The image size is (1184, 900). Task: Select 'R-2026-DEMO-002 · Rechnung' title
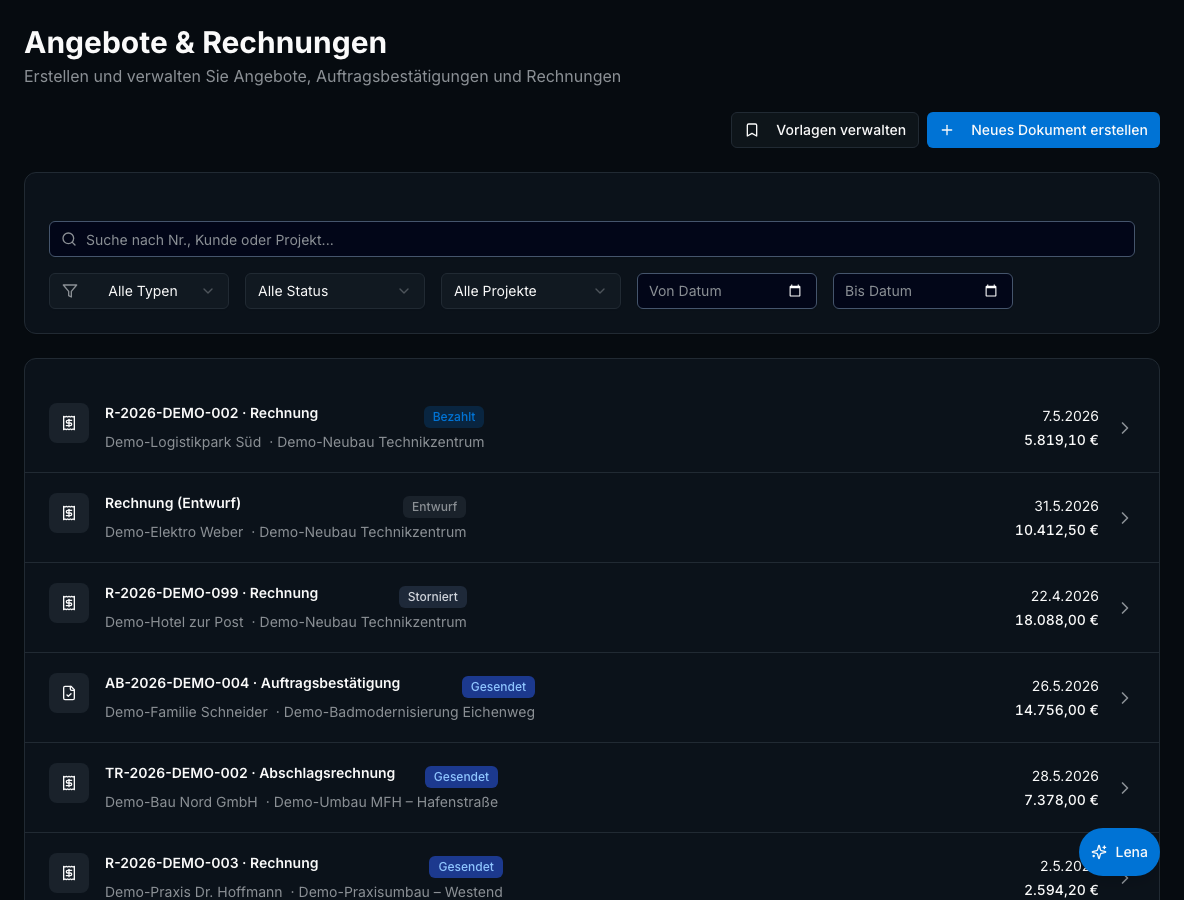pos(211,413)
